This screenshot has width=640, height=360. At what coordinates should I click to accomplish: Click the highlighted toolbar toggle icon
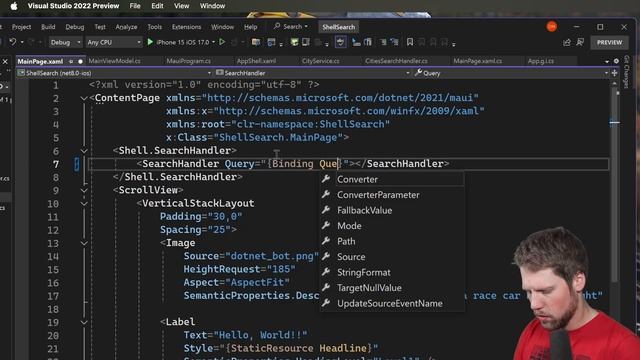[x=340, y=42]
